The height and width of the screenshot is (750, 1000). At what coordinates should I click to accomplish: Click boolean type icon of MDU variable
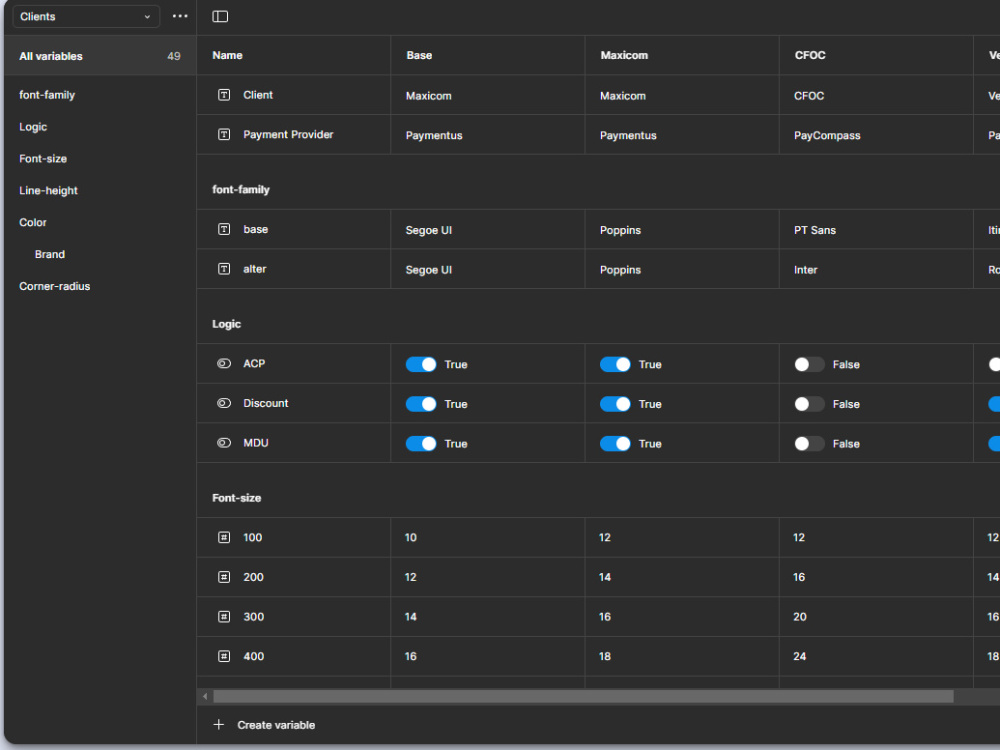224,443
